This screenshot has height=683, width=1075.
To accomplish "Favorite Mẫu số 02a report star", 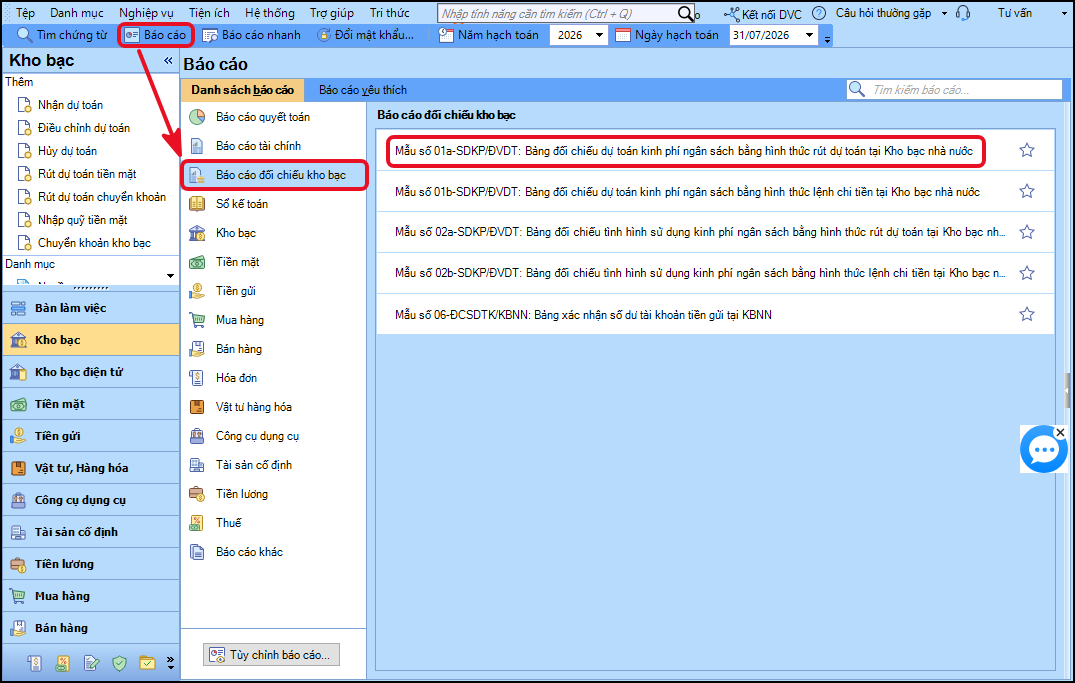I will tap(1026, 232).
